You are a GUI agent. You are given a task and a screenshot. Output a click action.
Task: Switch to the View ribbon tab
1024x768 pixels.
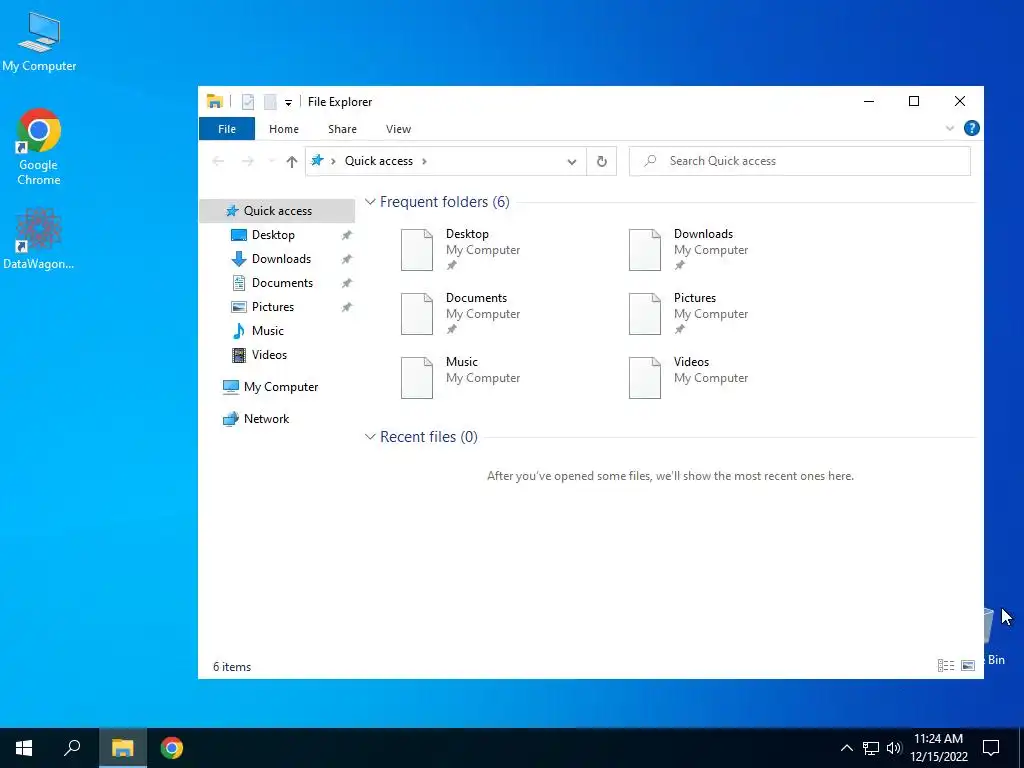tap(398, 129)
